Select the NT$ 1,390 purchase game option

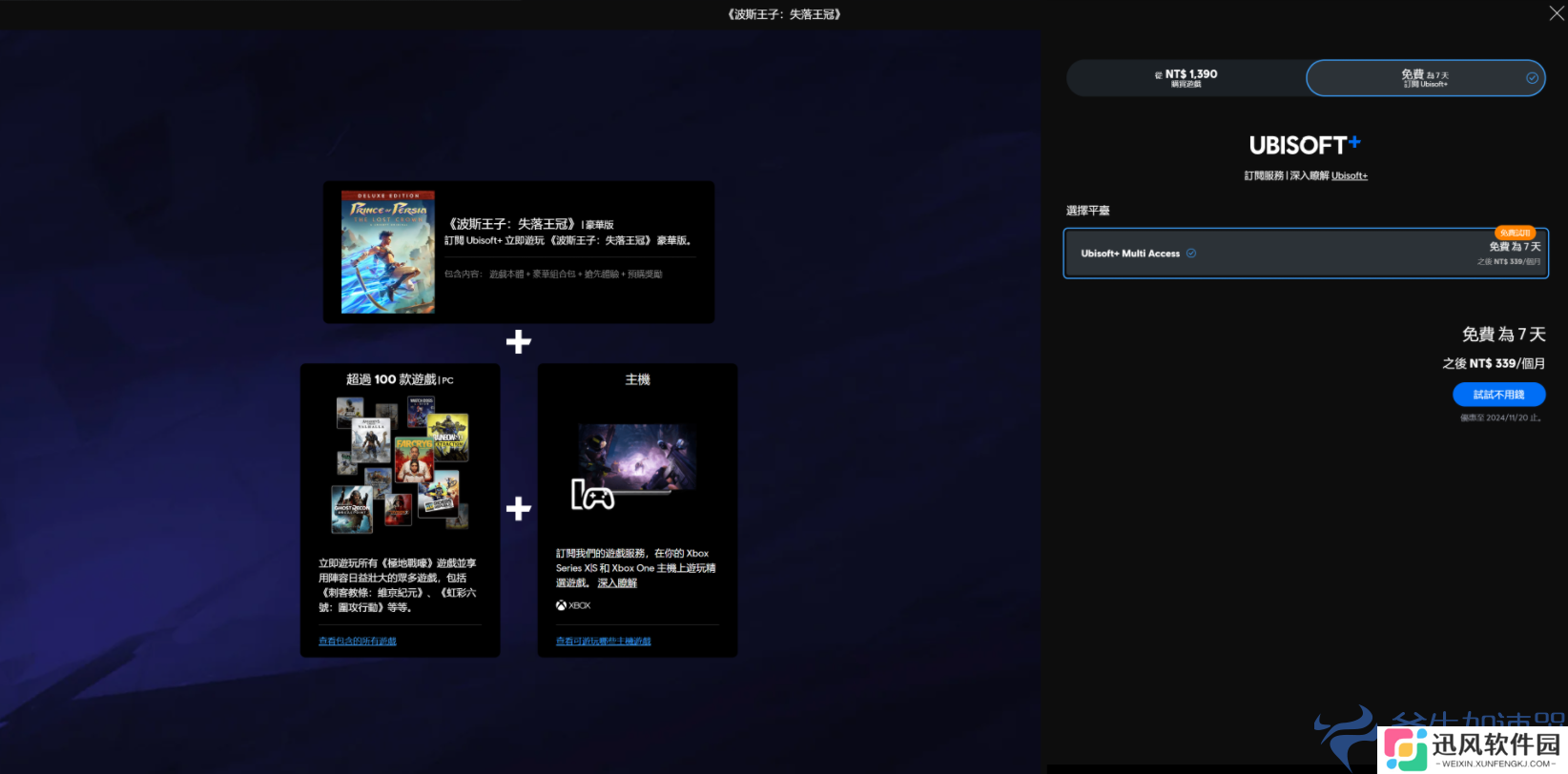pyautogui.click(x=1186, y=78)
